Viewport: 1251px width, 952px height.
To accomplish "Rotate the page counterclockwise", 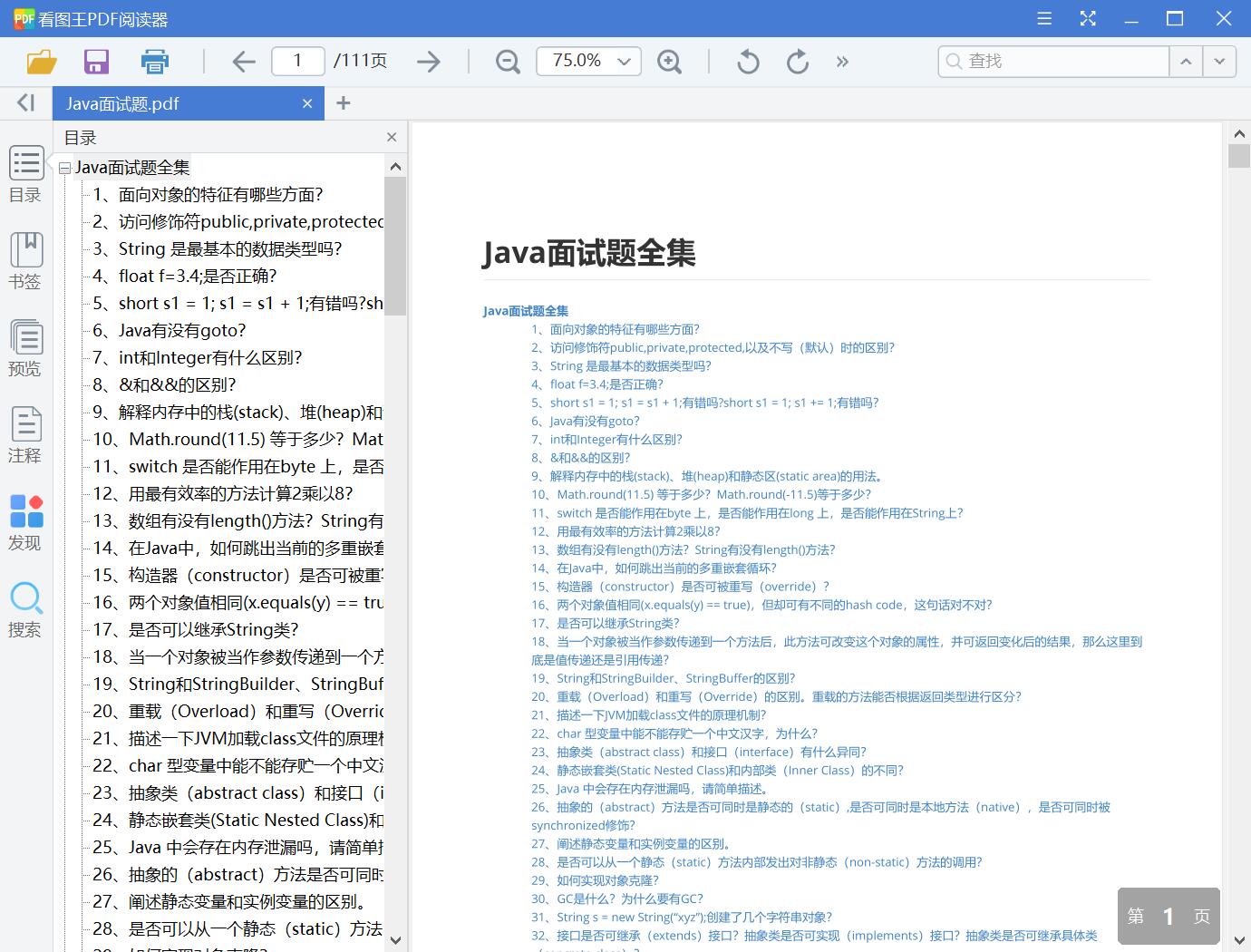I will tap(748, 62).
